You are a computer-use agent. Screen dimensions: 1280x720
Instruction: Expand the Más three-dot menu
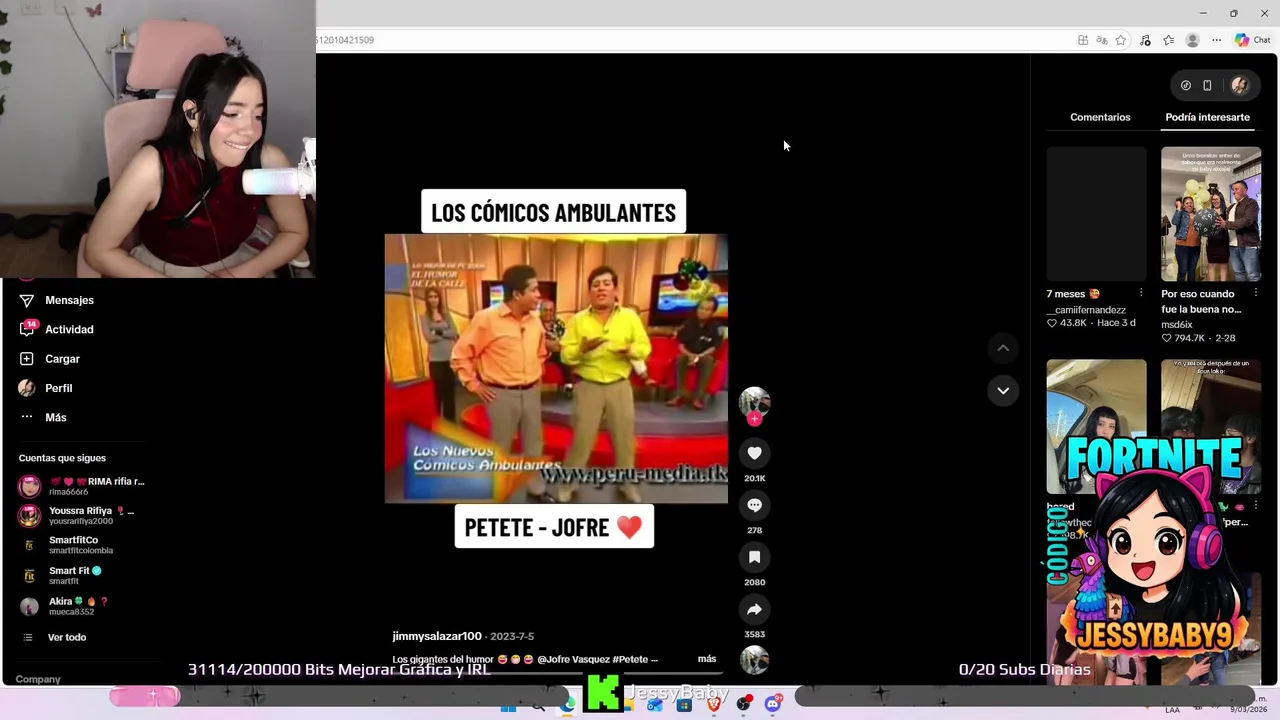click(27, 417)
